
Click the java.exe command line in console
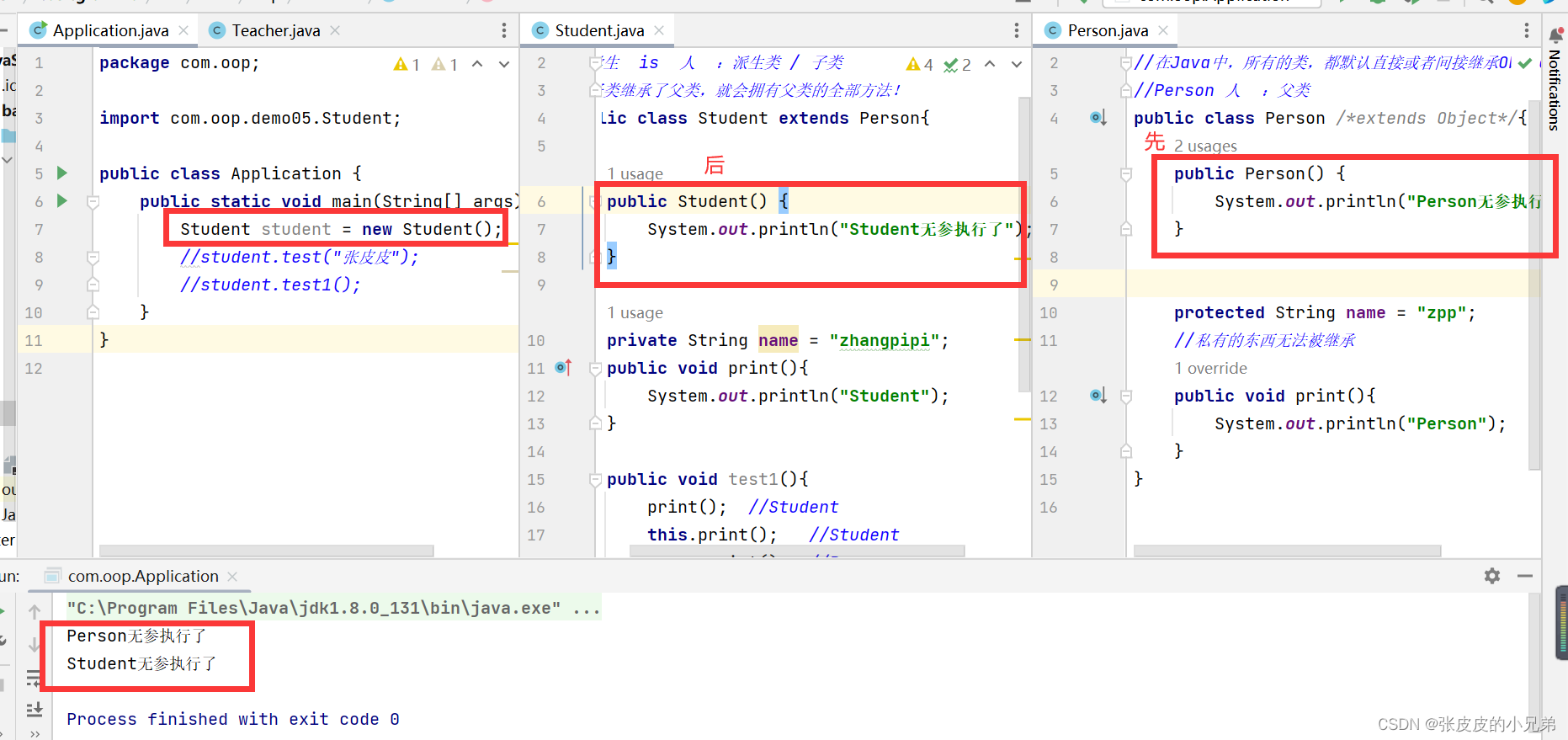tap(333, 609)
